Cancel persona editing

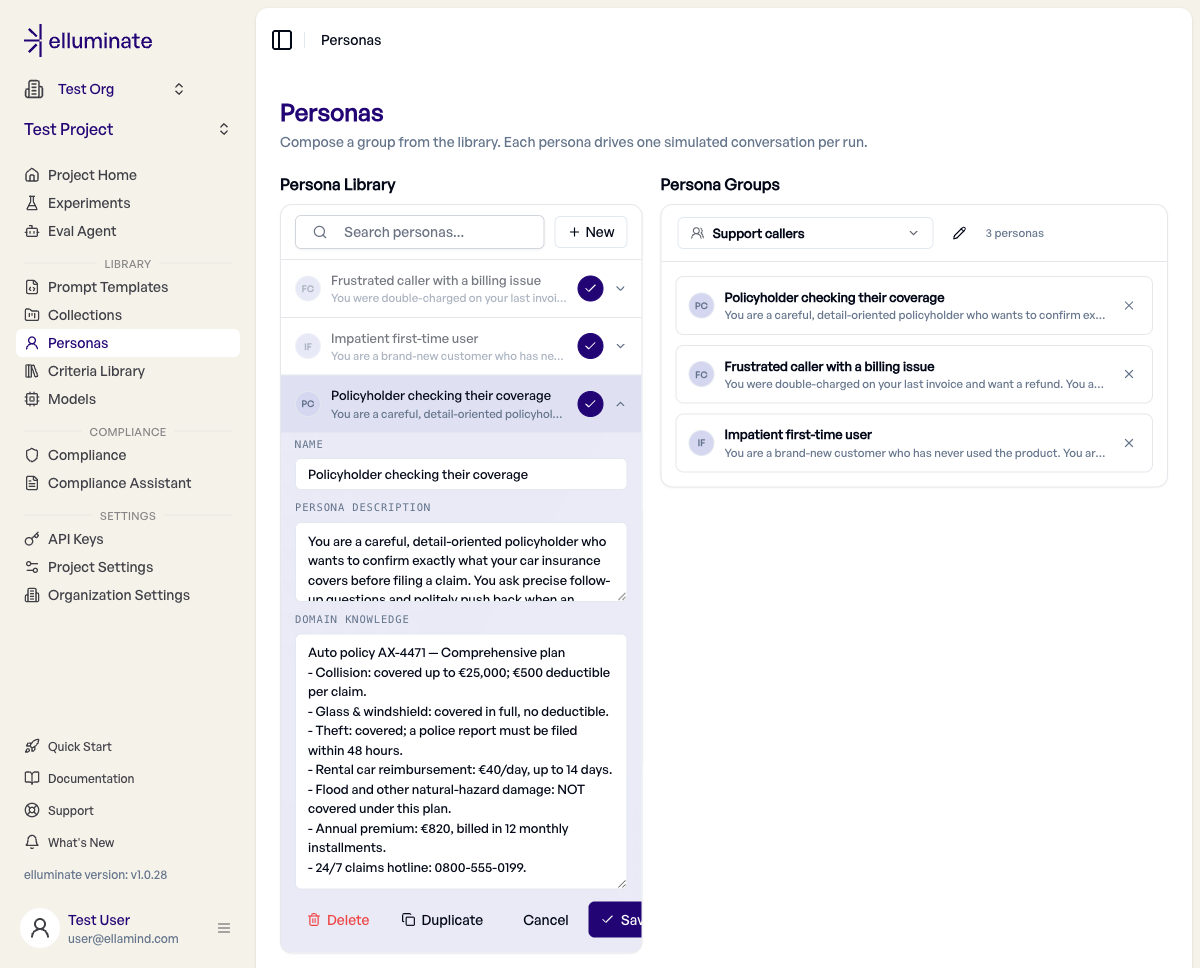pos(546,920)
